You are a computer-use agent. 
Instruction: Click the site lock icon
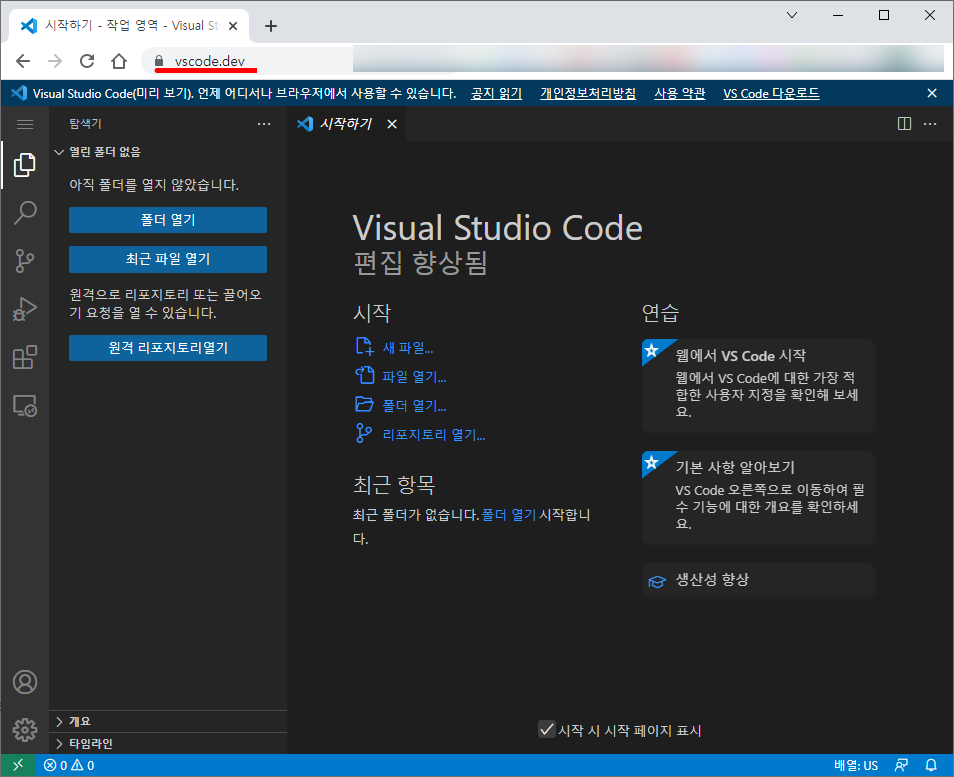[x=159, y=61]
